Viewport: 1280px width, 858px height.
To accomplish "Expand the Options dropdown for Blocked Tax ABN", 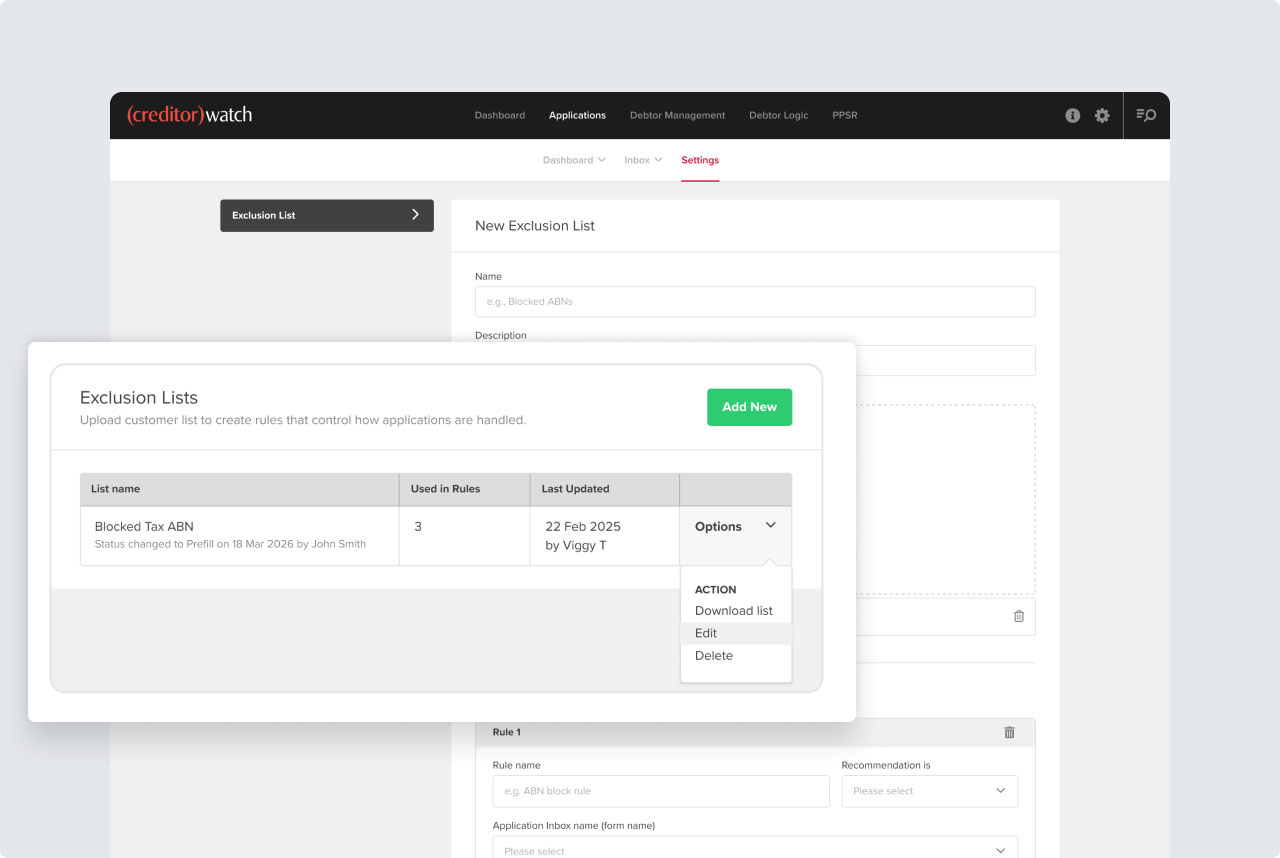I will tap(735, 526).
